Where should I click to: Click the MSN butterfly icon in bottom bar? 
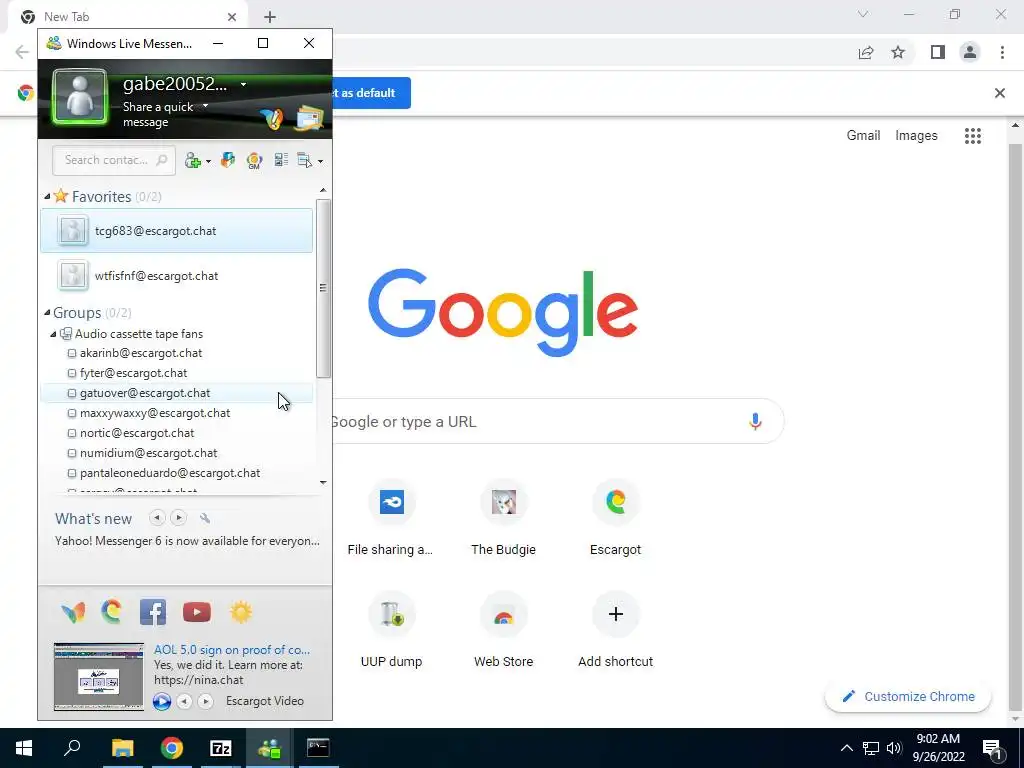(x=73, y=612)
